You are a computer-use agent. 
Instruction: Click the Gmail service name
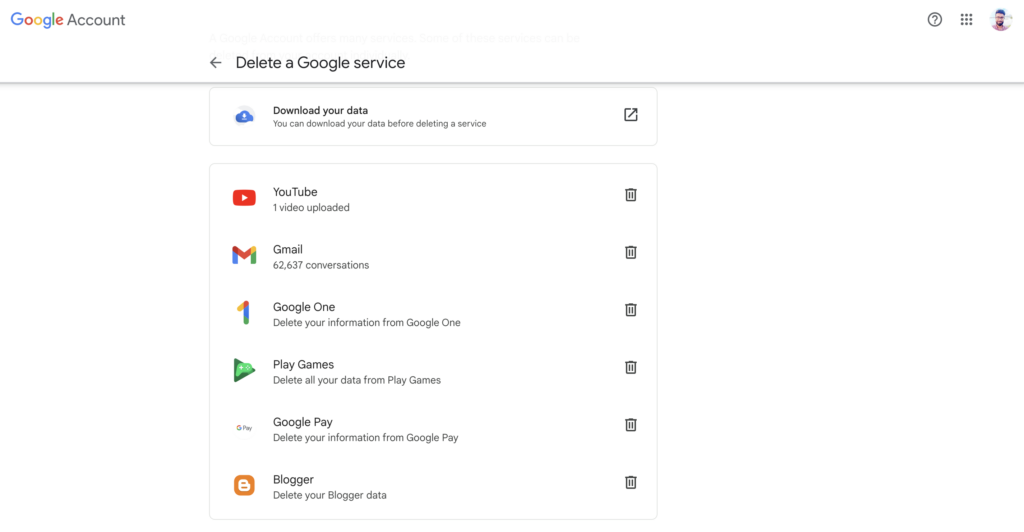[287, 249]
